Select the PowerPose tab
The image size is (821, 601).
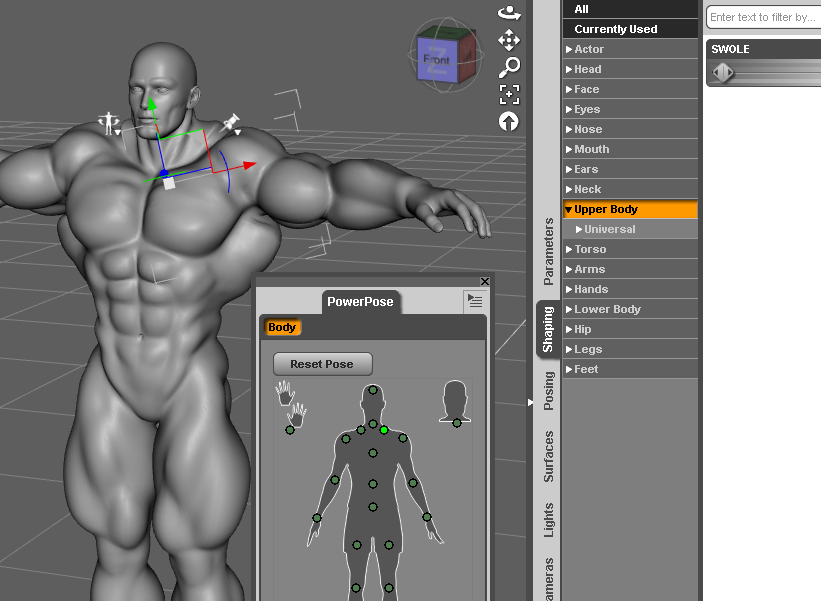[x=360, y=302]
